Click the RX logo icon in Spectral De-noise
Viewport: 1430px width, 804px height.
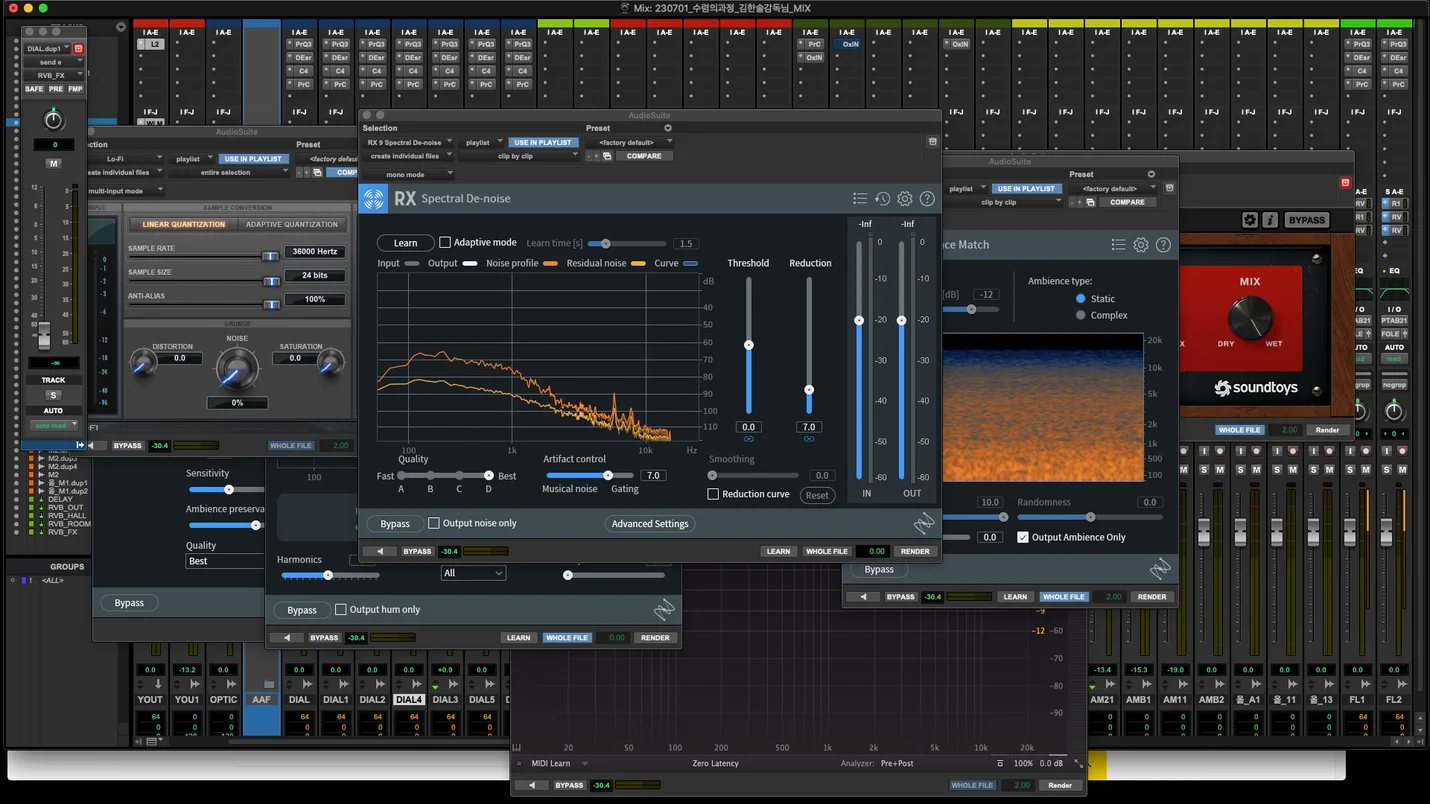click(x=374, y=198)
